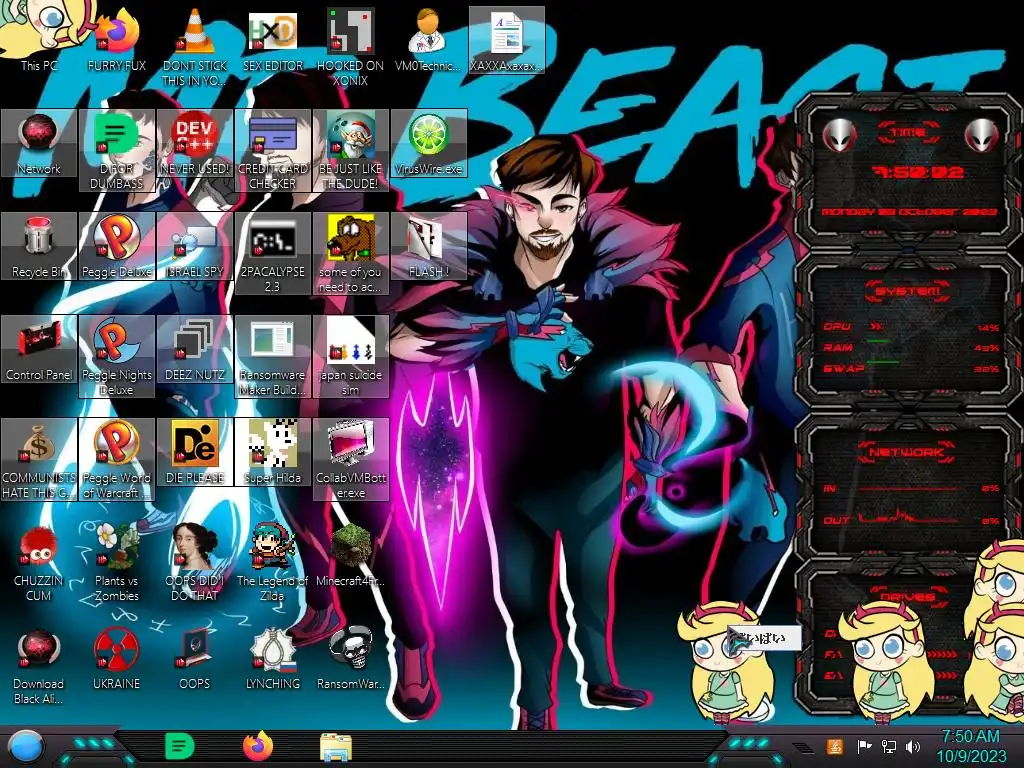This screenshot has height=768, width=1024.
Task: Launch Firefox from the taskbar
Action: (258, 746)
